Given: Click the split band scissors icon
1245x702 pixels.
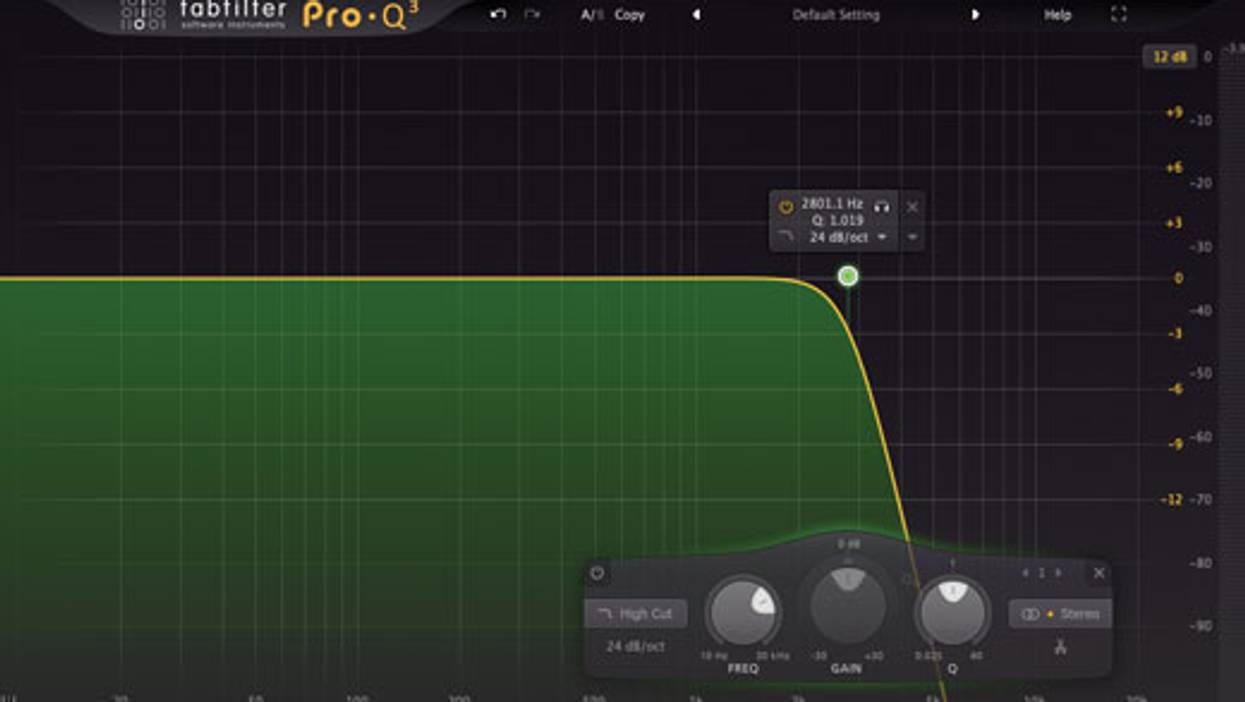Looking at the screenshot, I should 1060,647.
